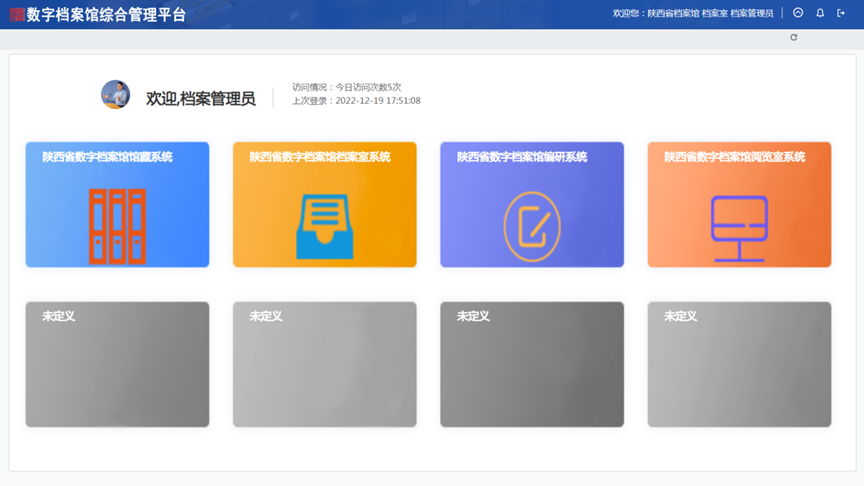Click the 今日访问次数5次 visit info
864x486 pixels.
(x=347, y=87)
